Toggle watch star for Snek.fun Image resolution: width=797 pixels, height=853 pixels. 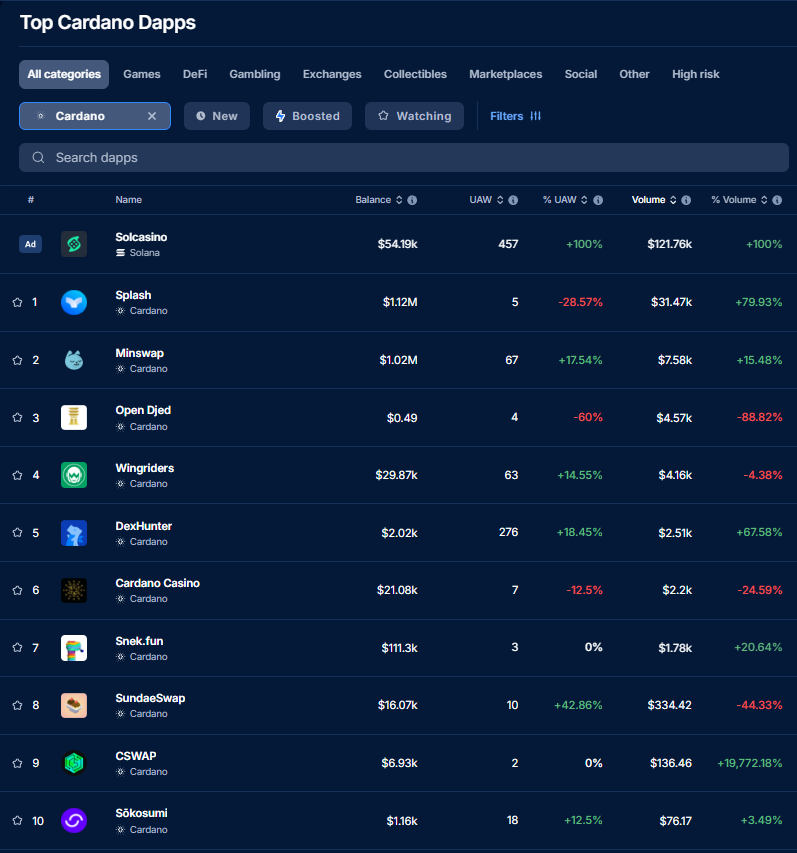click(x=17, y=648)
